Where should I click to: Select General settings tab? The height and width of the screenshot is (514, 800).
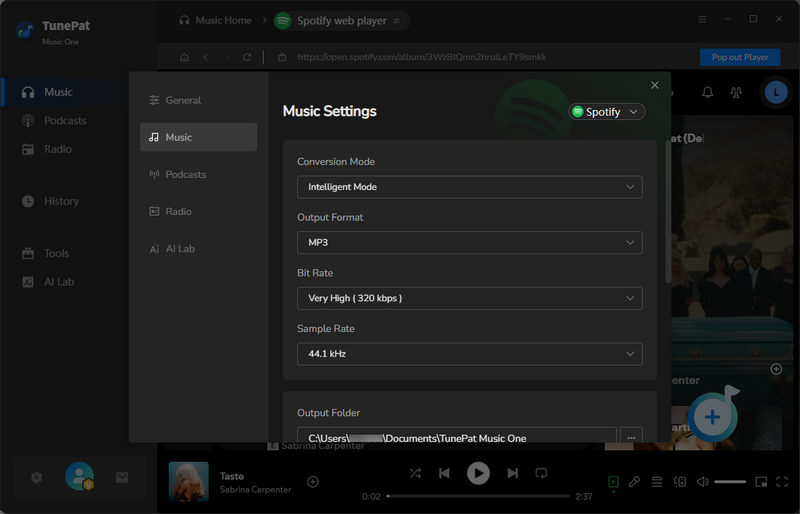click(198, 100)
